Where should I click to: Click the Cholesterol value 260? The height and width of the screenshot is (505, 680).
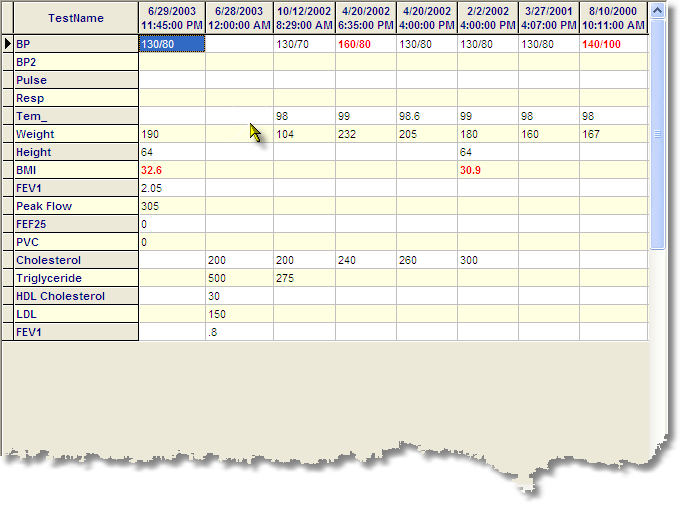(x=408, y=260)
